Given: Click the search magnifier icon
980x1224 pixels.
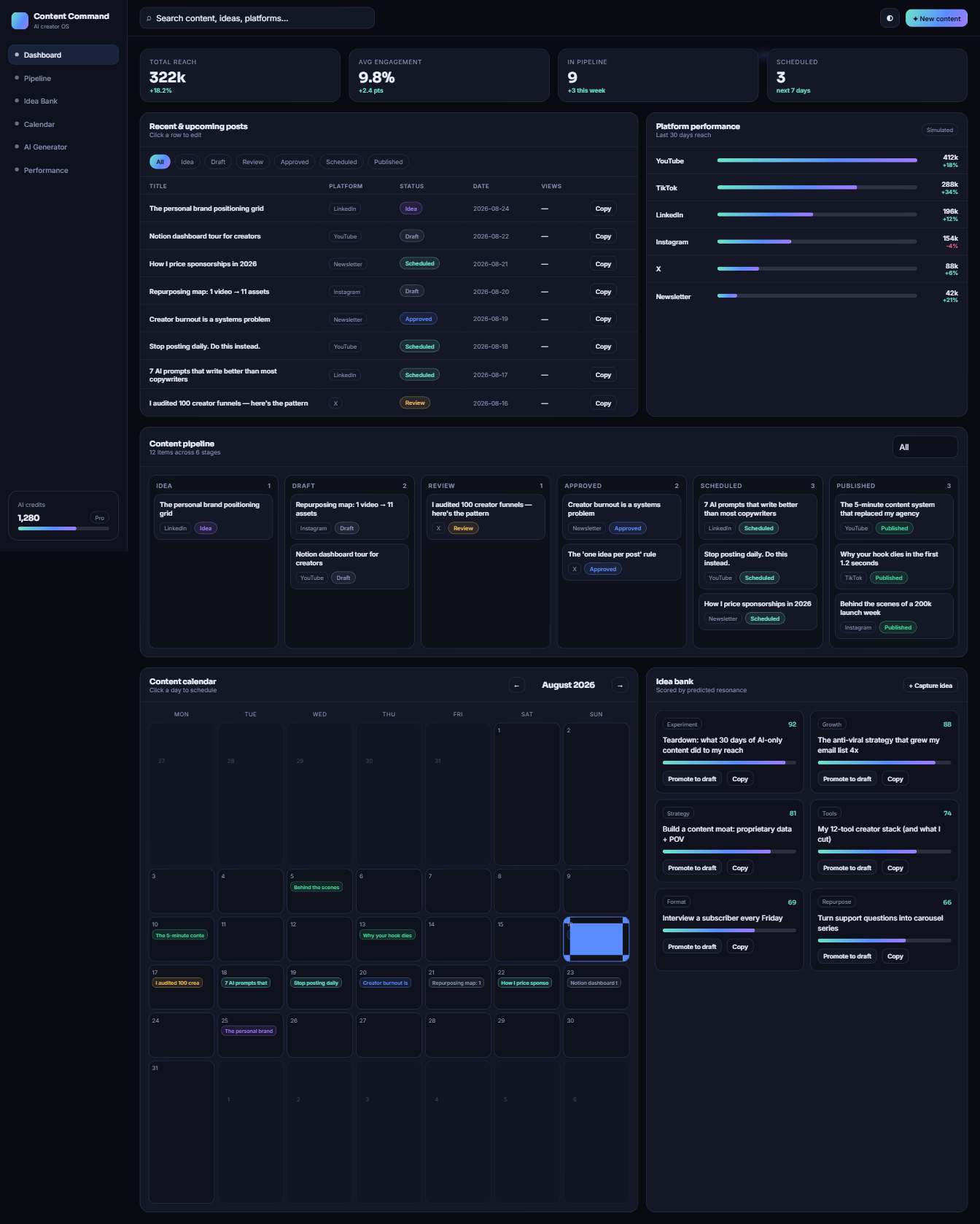Looking at the screenshot, I should (149, 18).
